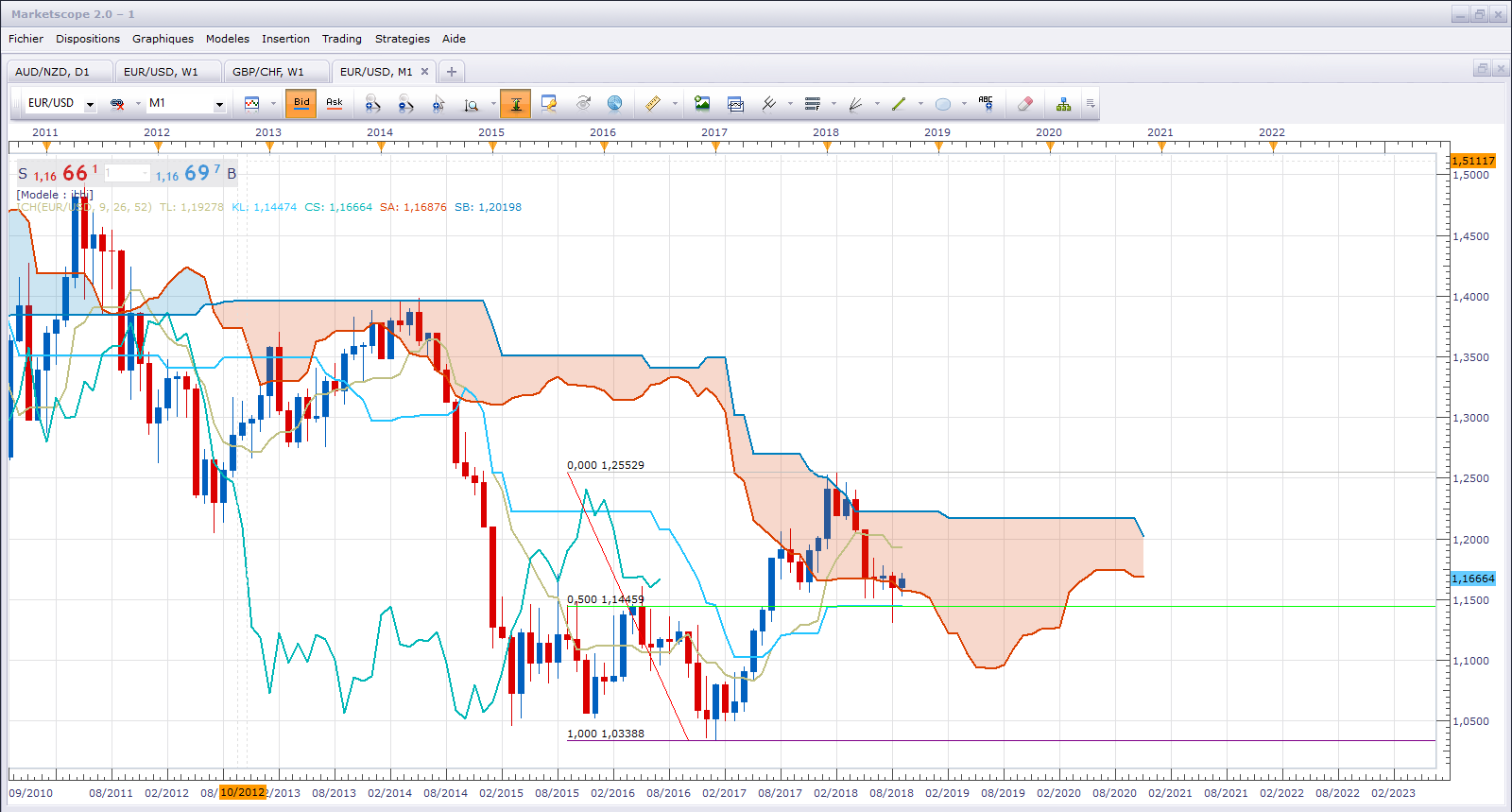Expand the ruler tool dropdown arrow
Viewport: 1512px width, 812px height.
click(x=675, y=104)
